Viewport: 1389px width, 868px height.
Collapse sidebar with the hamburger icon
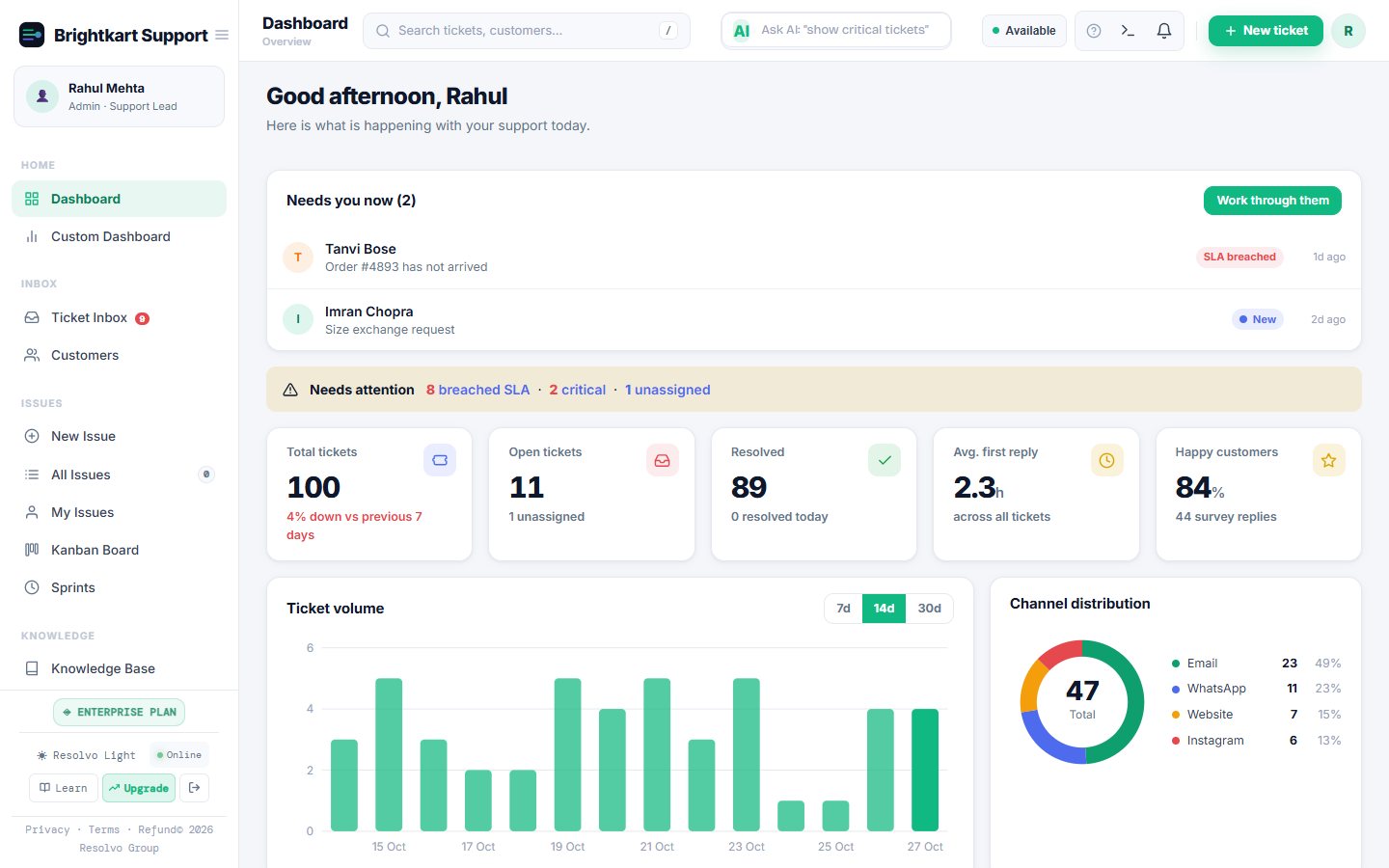point(222,35)
